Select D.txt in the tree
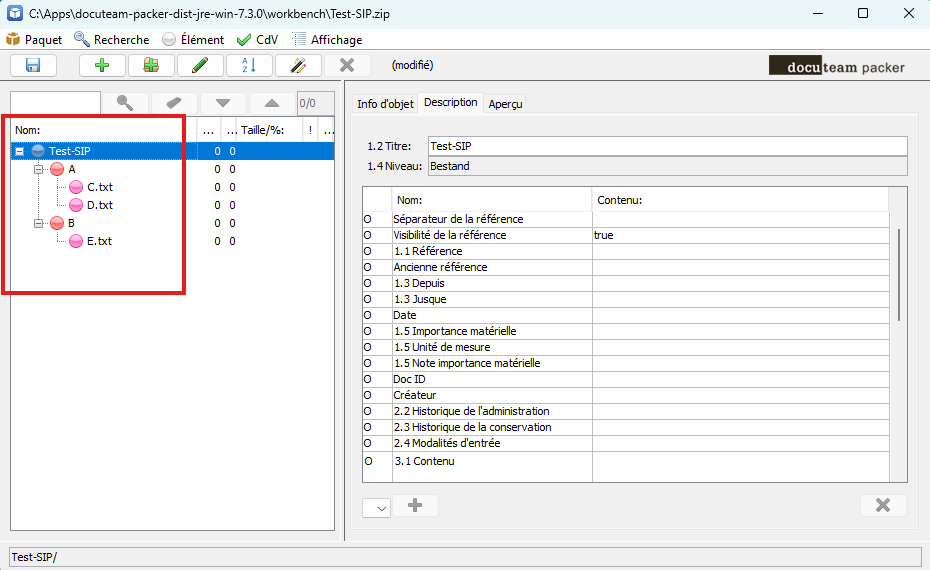The width and height of the screenshot is (930, 570). pyautogui.click(x=100, y=205)
